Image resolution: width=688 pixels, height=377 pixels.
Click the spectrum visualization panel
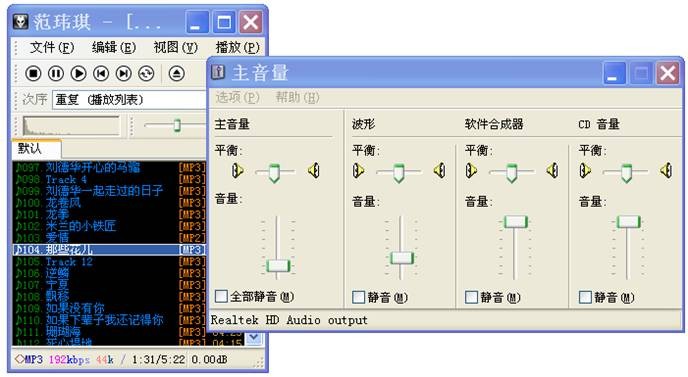(71, 126)
